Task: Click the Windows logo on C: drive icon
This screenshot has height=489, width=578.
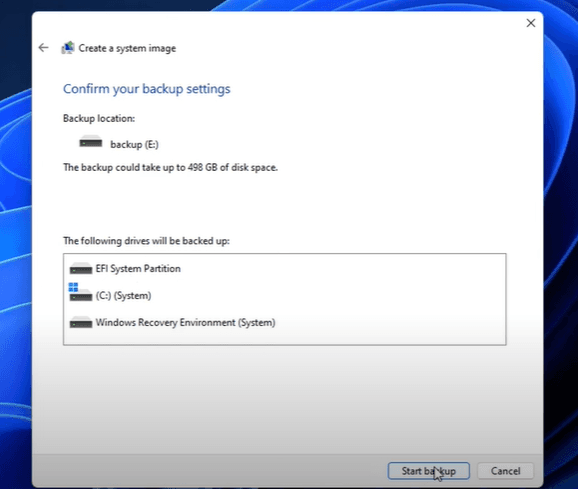Action: point(73,287)
